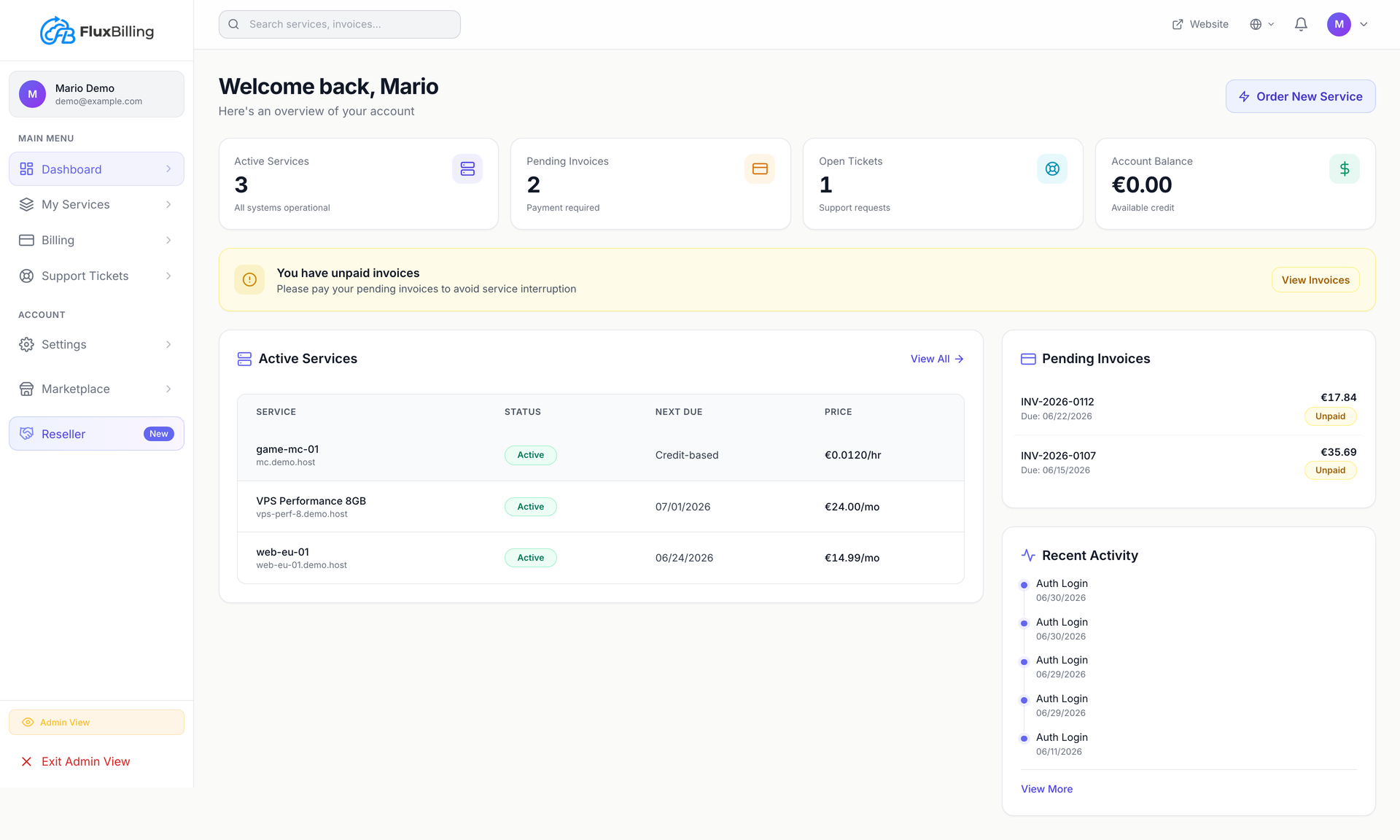This screenshot has height=840, width=1400.
Task: Click the View Invoices button
Action: (x=1315, y=280)
